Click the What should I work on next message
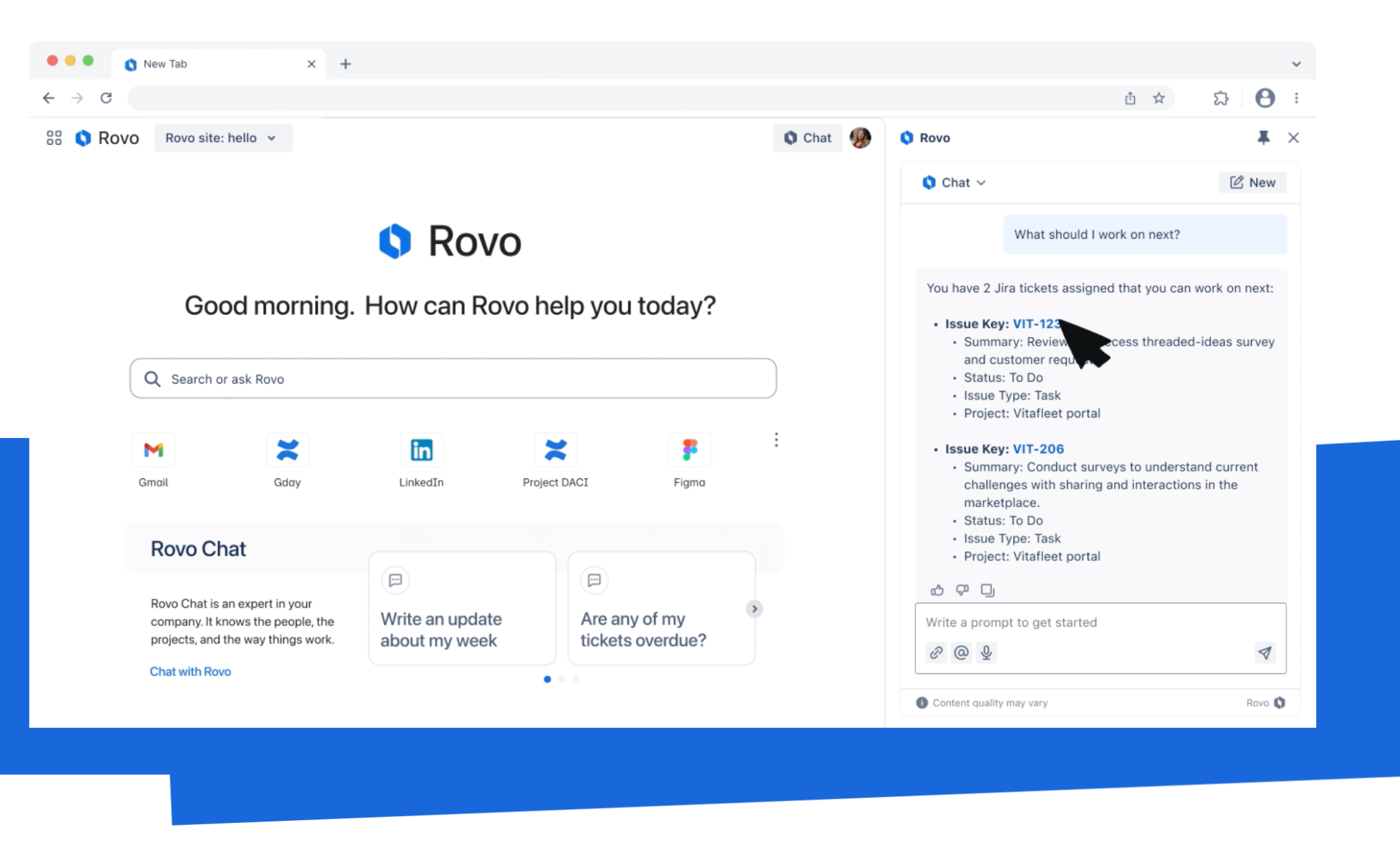1400x855 pixels. click(1144, 234)
